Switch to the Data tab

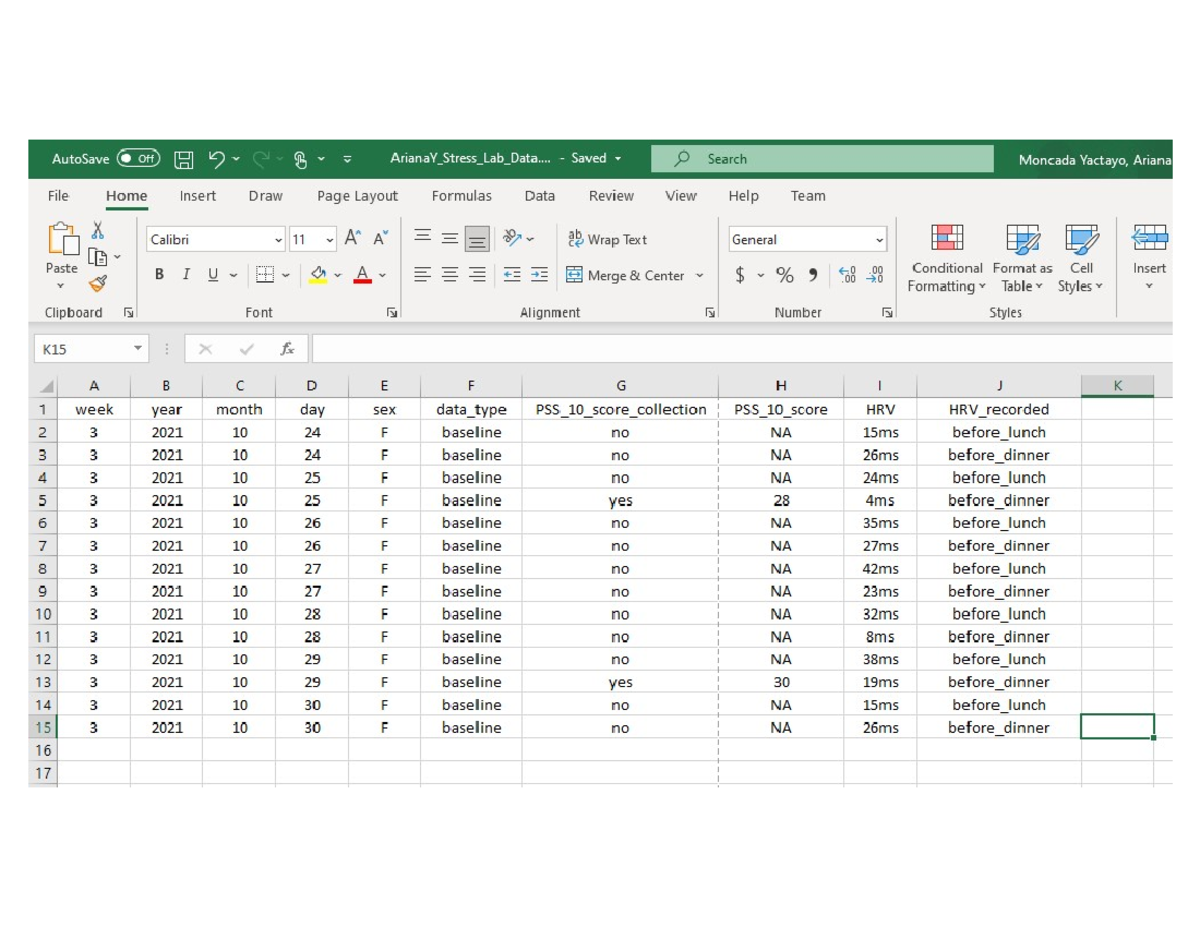[539, 196]
